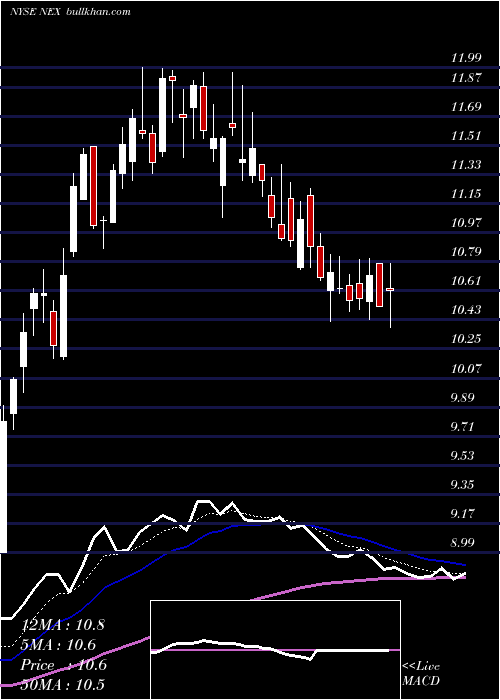Click the 10.07 price axis label
The width and height of the screenshot is (500, 700).
[466, 369]
